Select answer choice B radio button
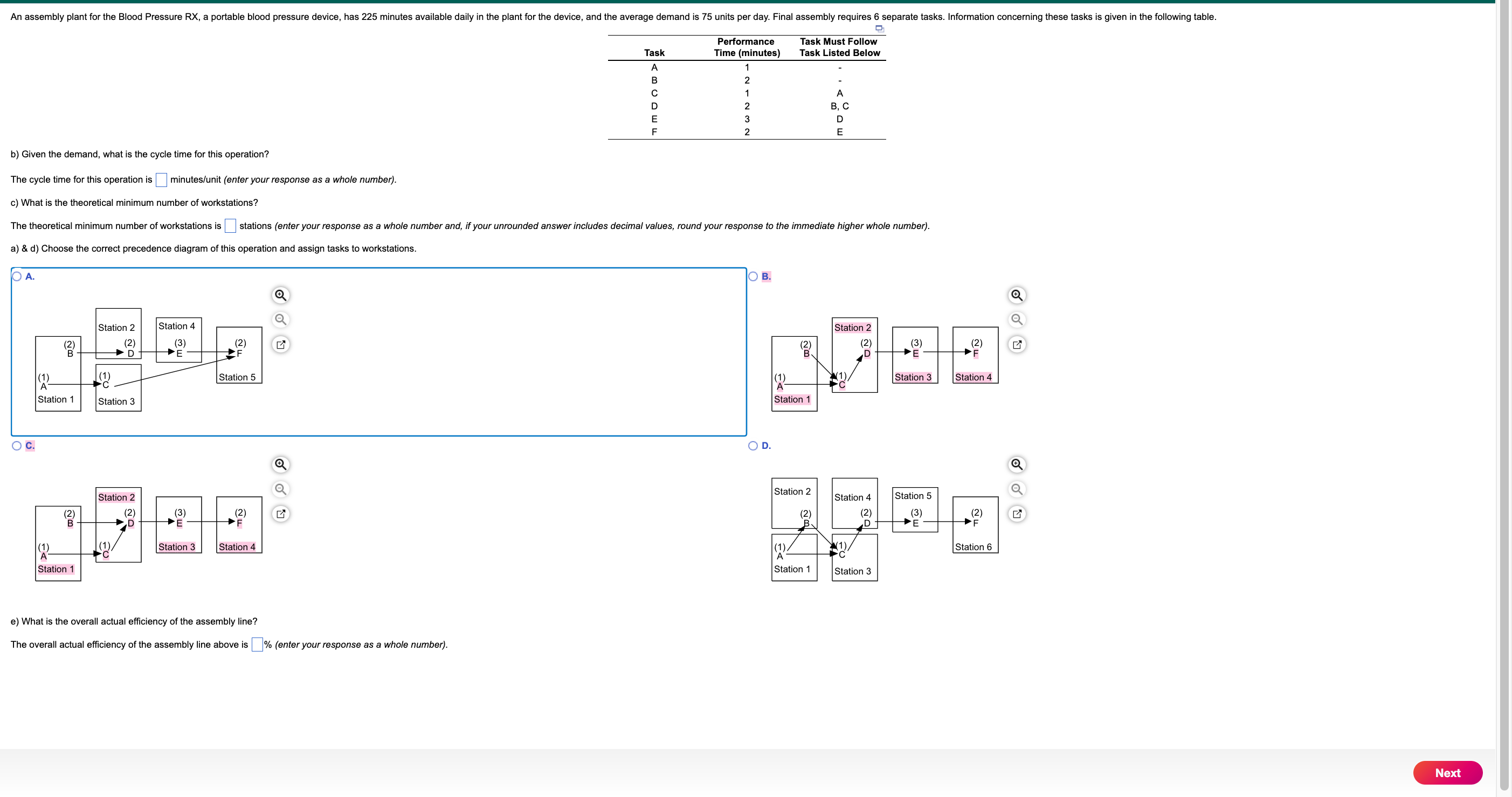This screenshot has width=1512, height=797. (x=753, y=276)
